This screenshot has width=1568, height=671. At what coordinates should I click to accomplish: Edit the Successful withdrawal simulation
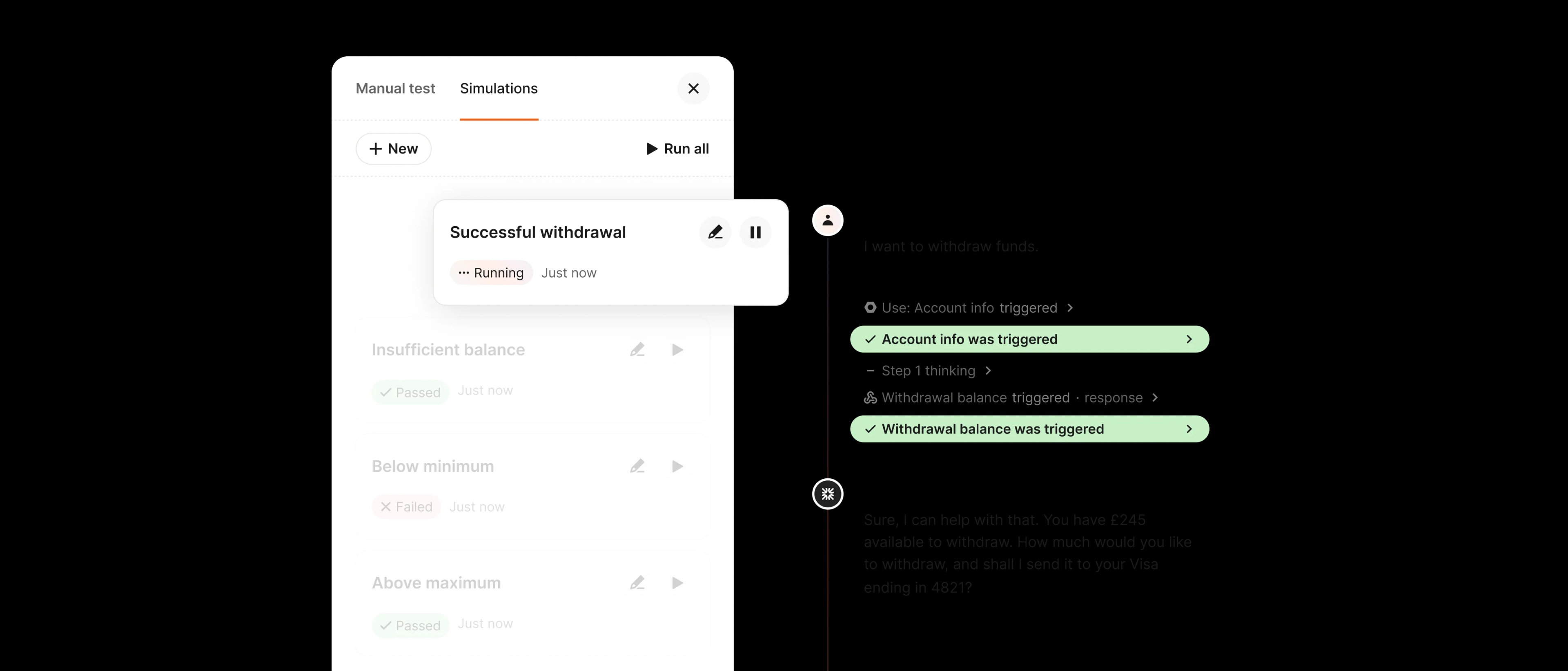click(715, 232)
